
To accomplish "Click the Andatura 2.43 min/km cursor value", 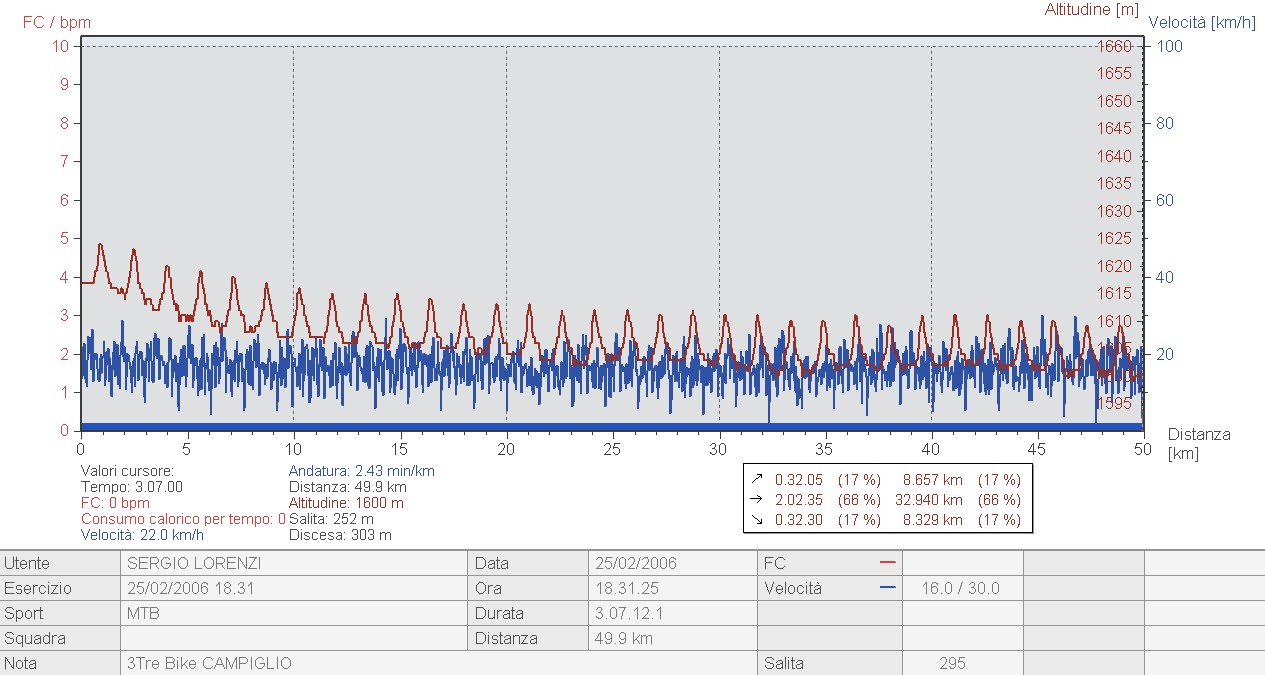I will tap(361, 471).
